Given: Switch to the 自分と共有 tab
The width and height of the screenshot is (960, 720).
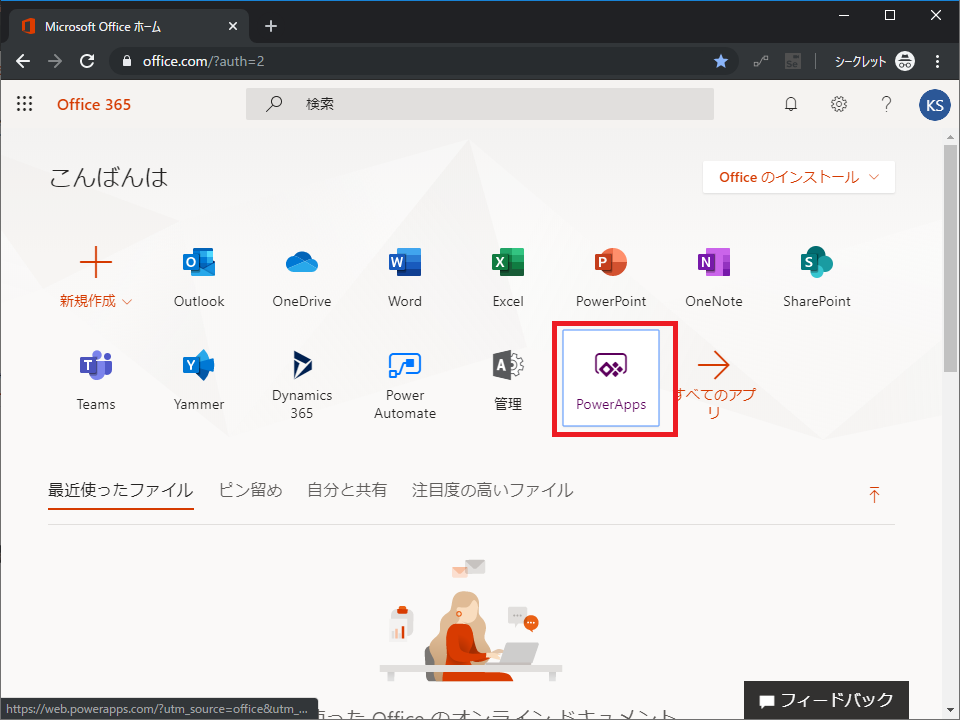Looking at the screenshot, I should 347,490.
